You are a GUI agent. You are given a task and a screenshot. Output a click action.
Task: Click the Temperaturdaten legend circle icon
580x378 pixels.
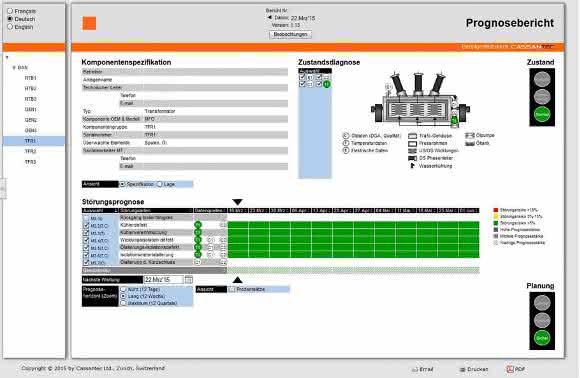346,143
